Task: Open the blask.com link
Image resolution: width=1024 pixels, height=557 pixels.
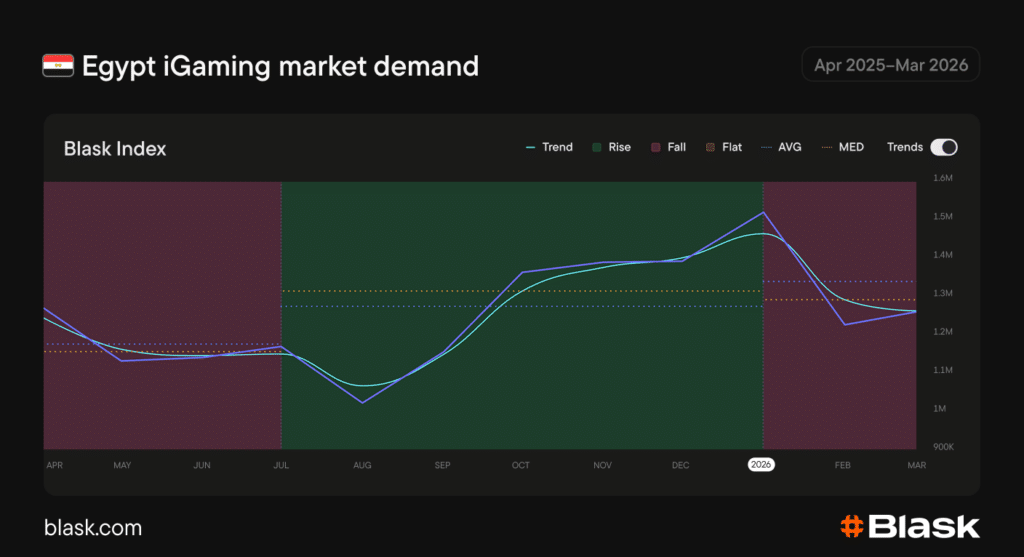Action: point(93,527)
